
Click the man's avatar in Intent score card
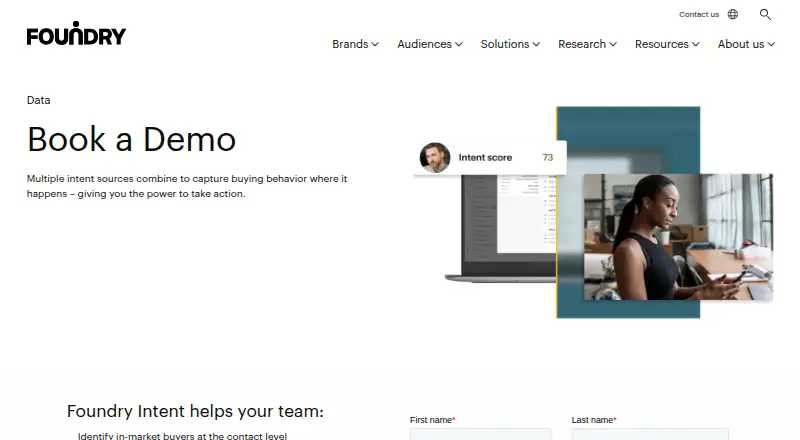tap(435, 157)
